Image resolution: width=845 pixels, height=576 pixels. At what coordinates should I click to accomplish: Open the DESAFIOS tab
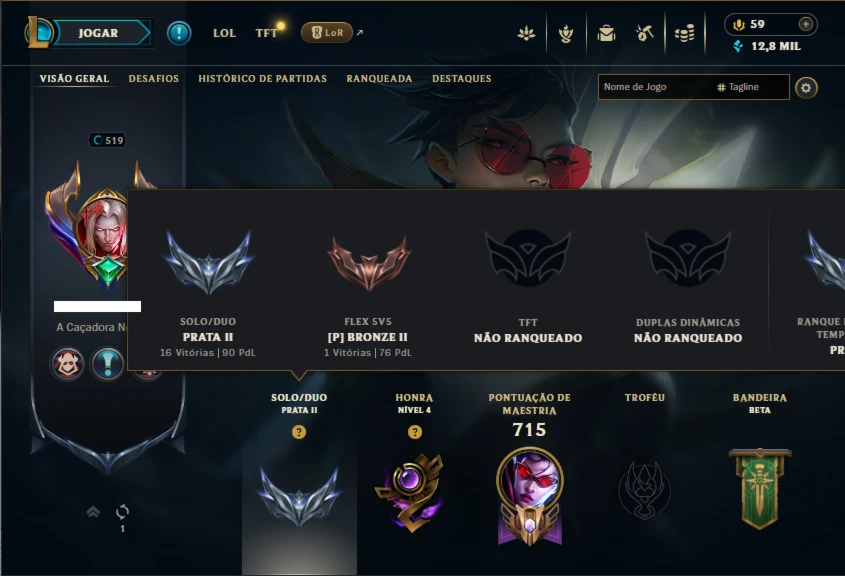[154, 79]
